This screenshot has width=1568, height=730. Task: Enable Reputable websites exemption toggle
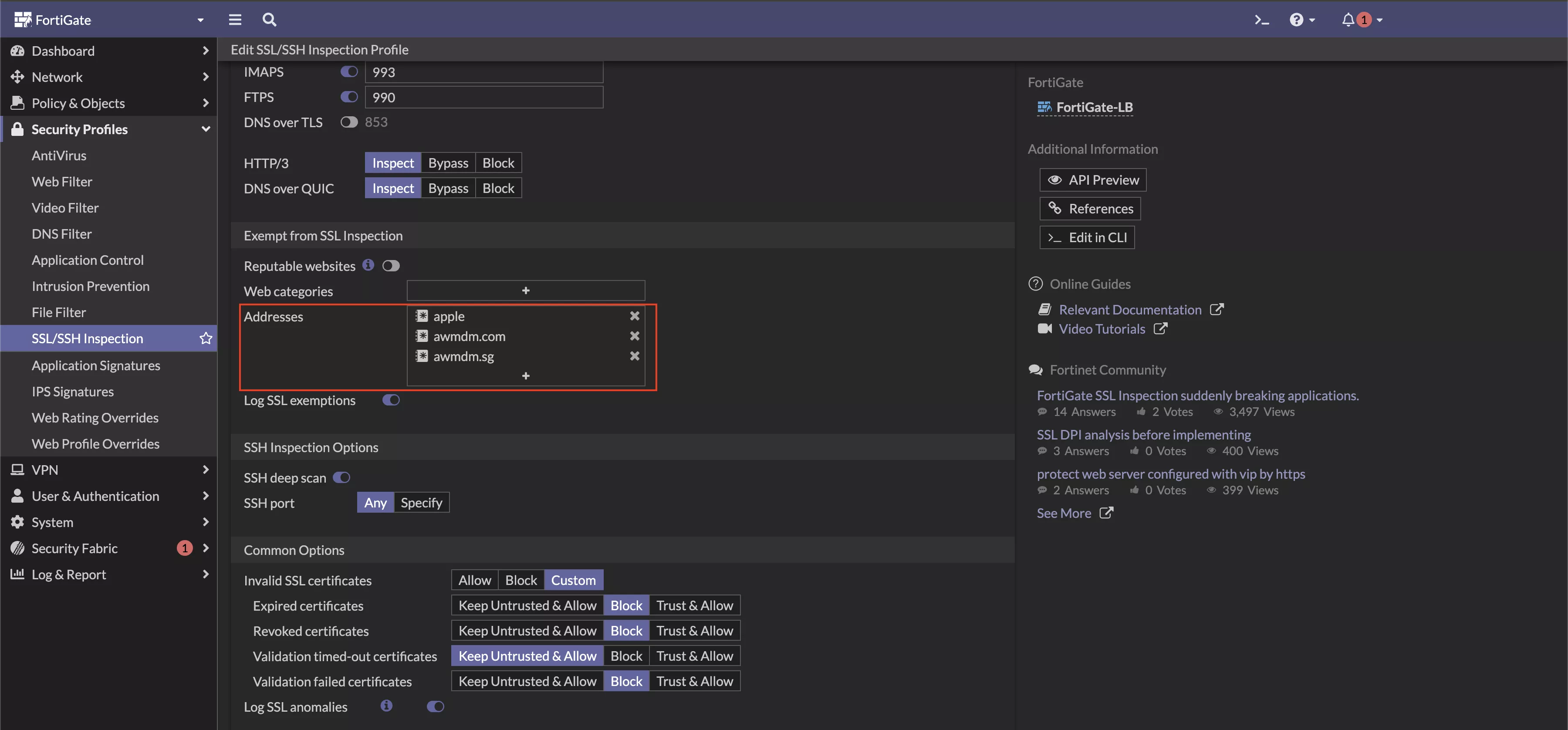click(391, 266)
